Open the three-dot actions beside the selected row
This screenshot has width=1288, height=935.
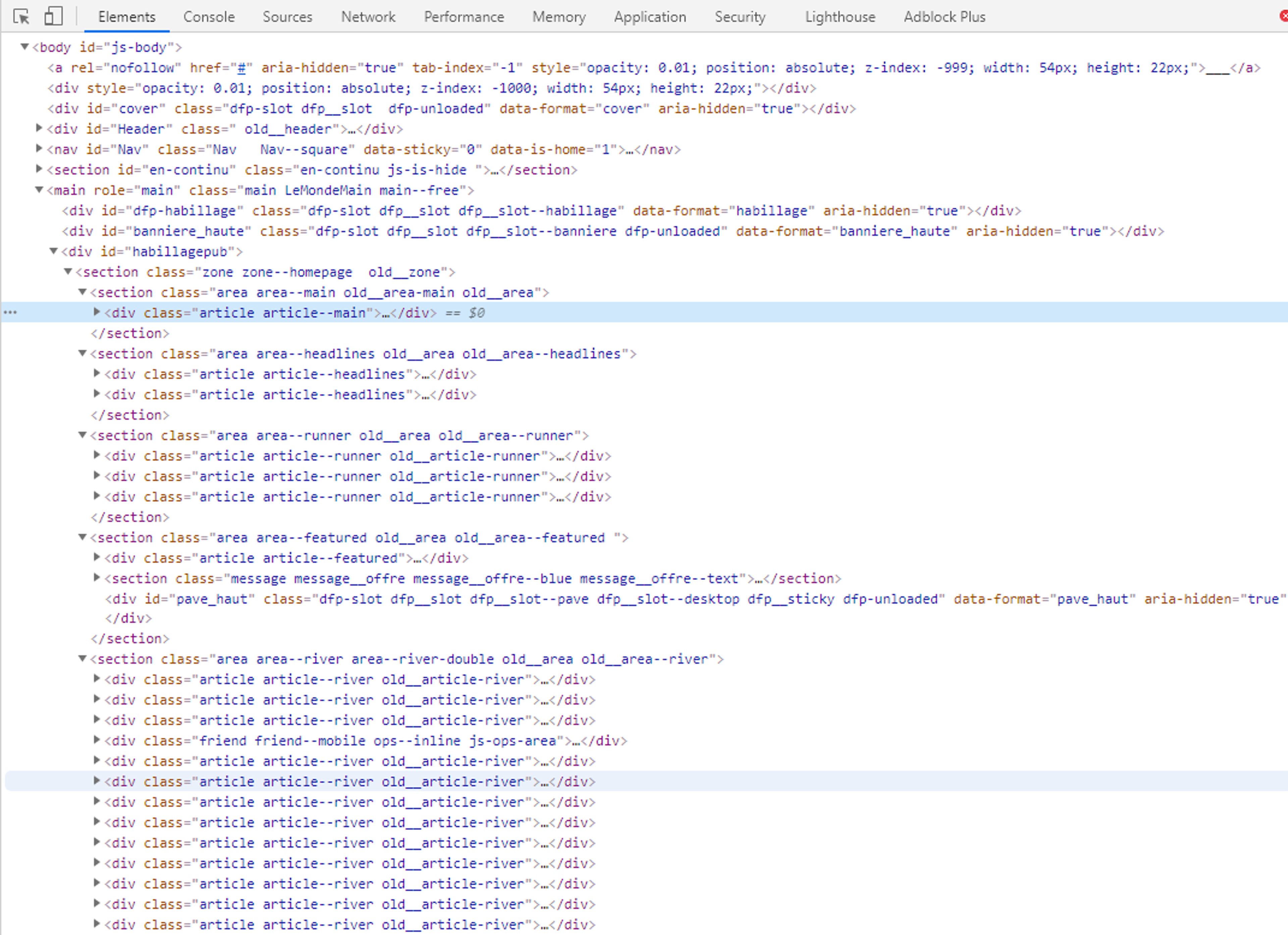[x=10, y=312]
